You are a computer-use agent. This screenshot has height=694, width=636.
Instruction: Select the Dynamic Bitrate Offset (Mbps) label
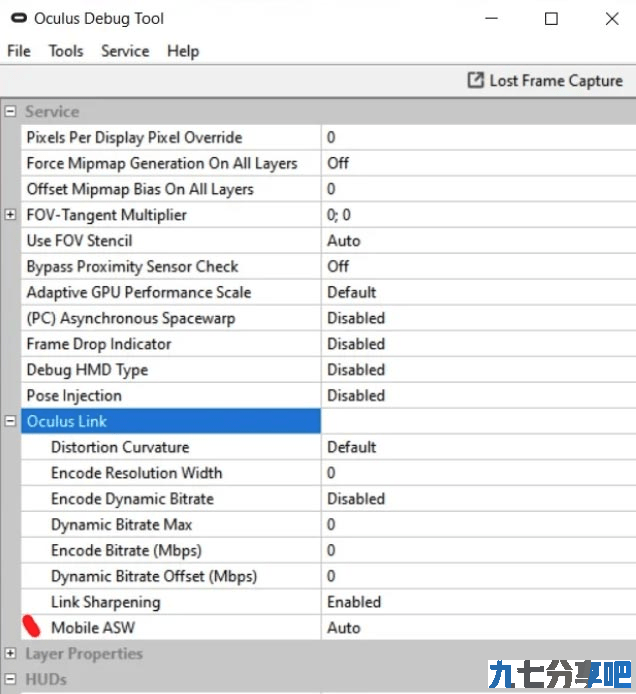click(x=154, y=576)
